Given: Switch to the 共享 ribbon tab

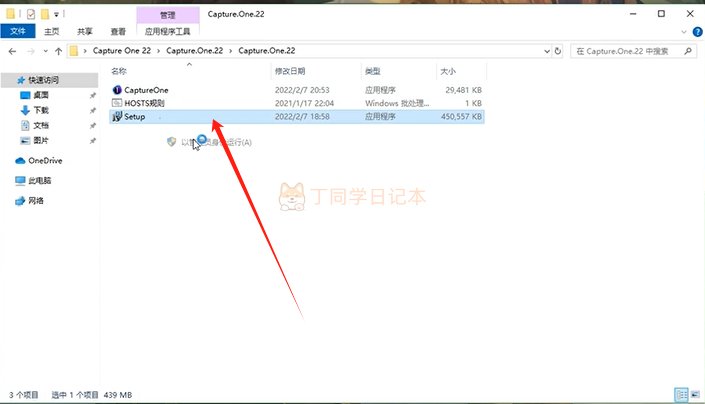Looking at the screenshot, I should 85,31.
